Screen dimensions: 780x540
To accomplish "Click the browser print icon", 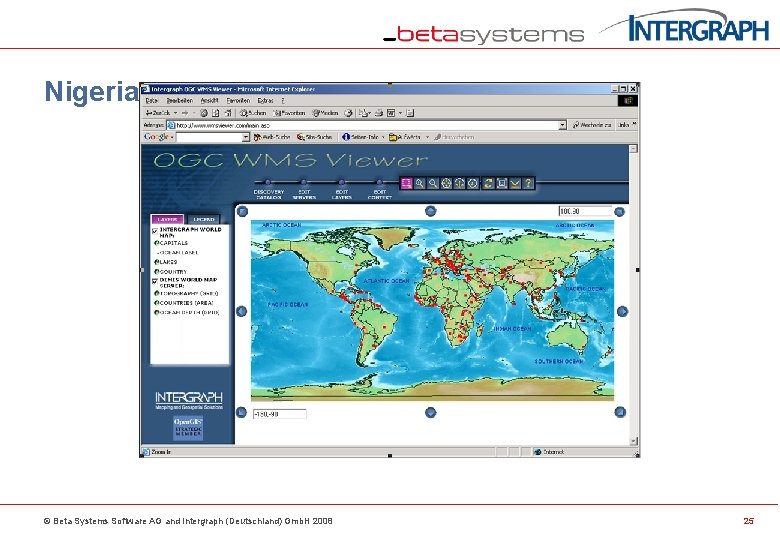I will point(379,113).
